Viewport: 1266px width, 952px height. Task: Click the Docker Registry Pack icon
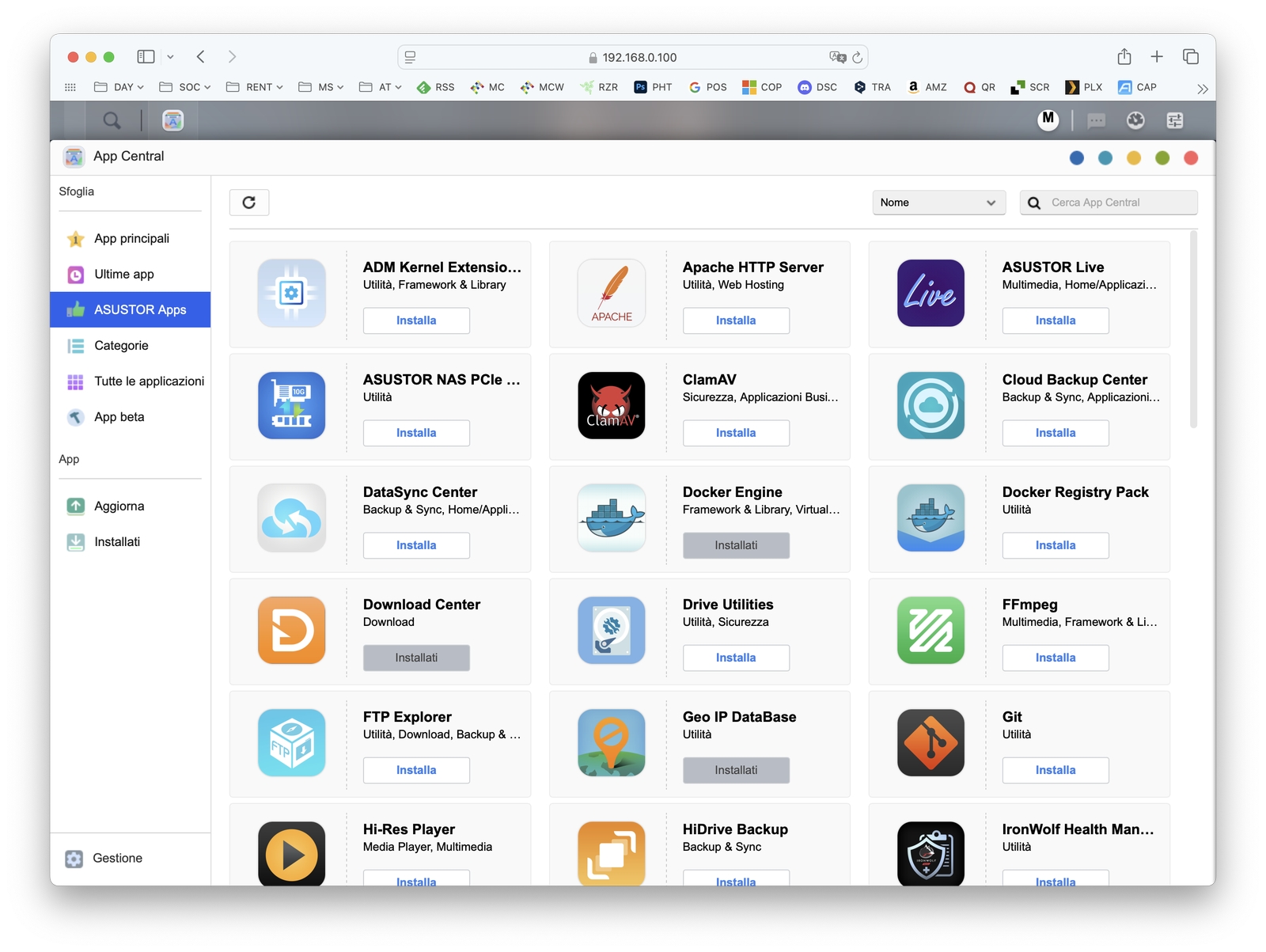click(931, 518)
